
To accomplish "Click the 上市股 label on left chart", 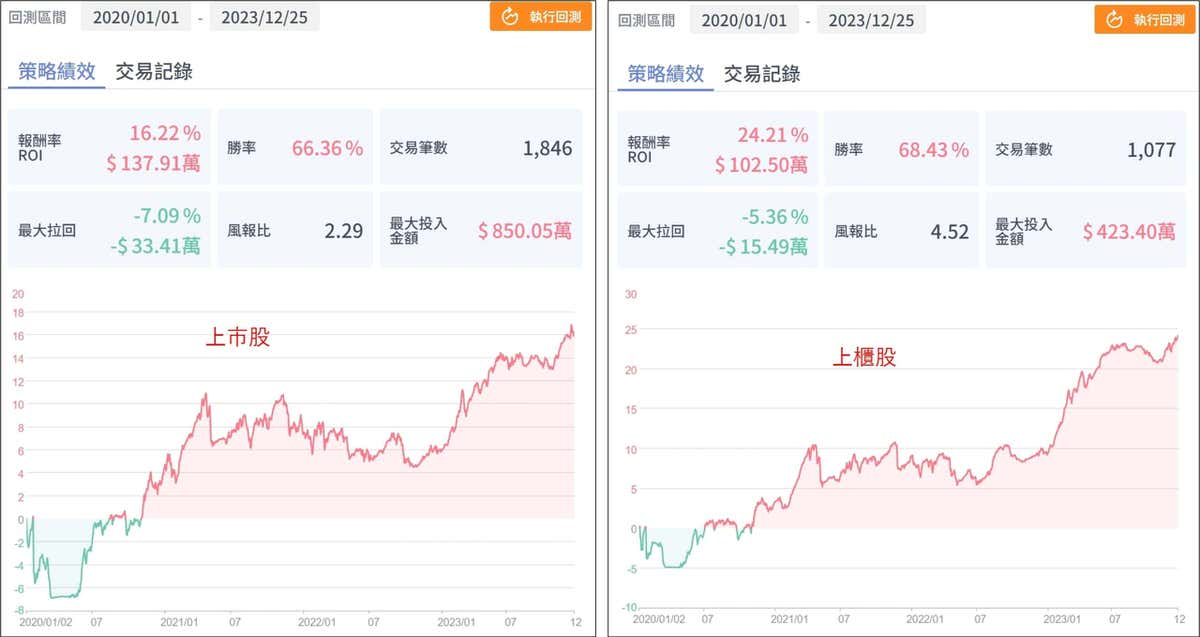I will 237,339.
